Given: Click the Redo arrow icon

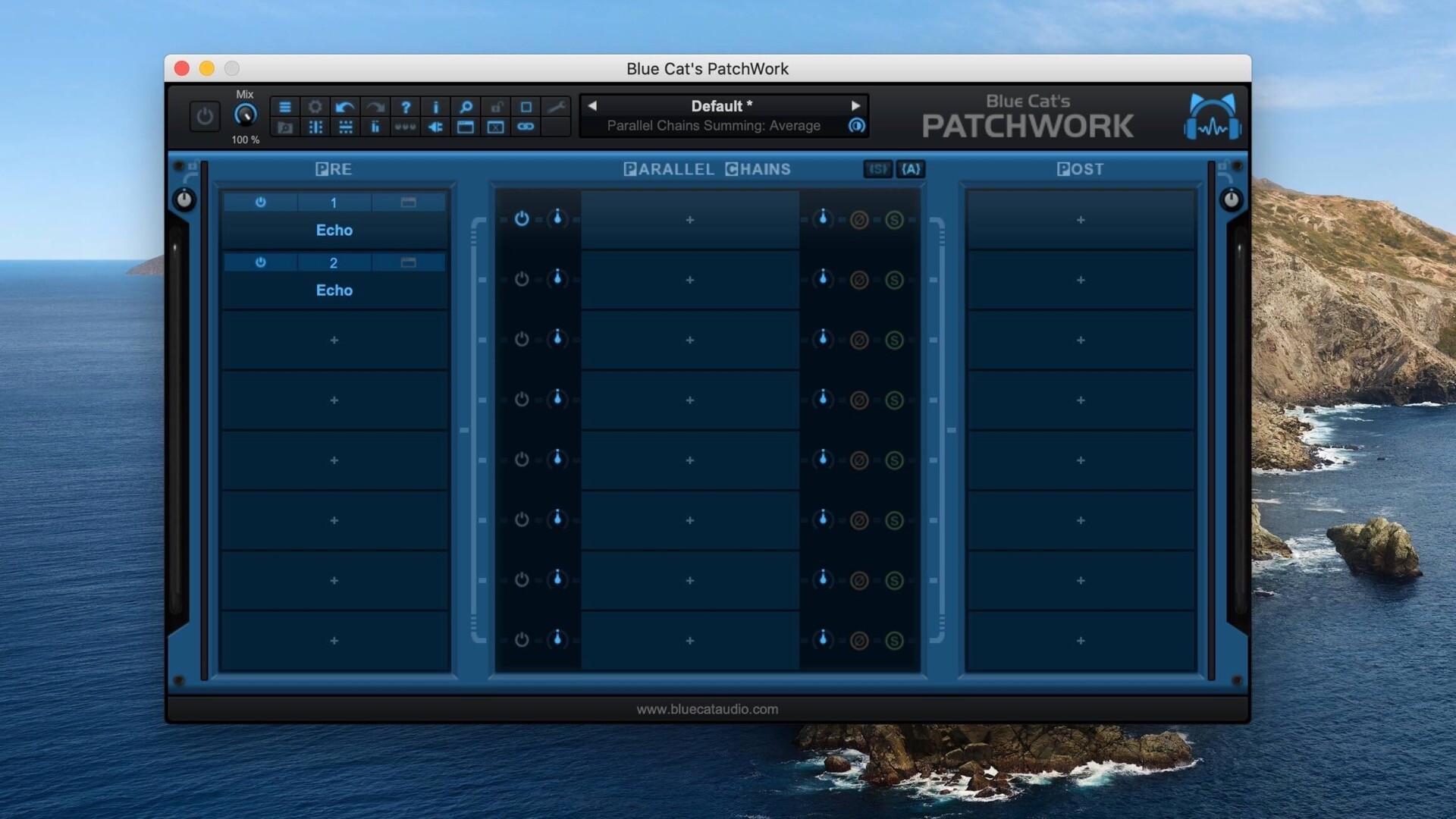Looking at the screenshot, I should (x=375, y=107).
